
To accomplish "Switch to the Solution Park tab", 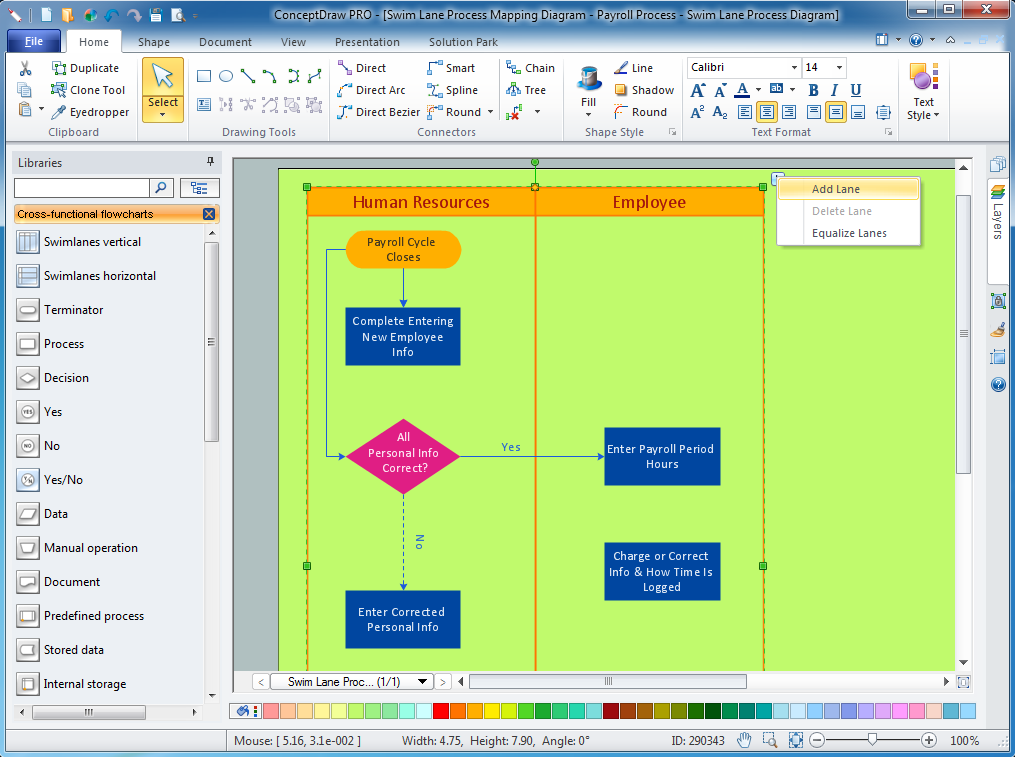I will click(x=463, y=42).
